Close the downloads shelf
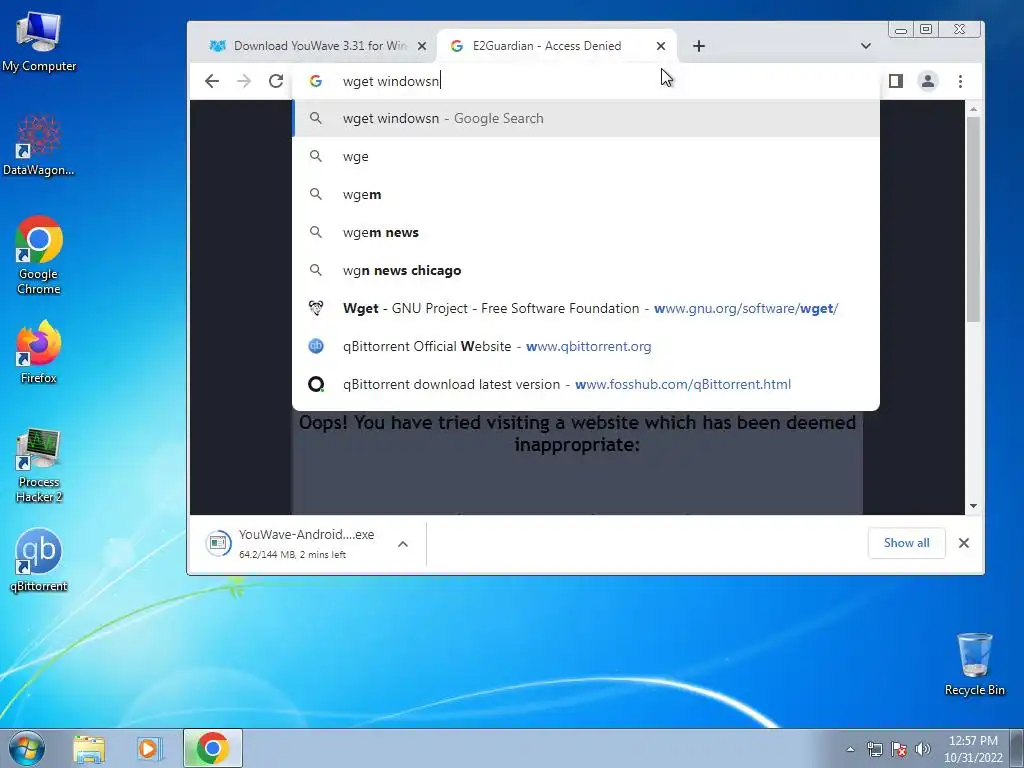The width and height of the screenshot is (1024, 768). pos(963,543)
